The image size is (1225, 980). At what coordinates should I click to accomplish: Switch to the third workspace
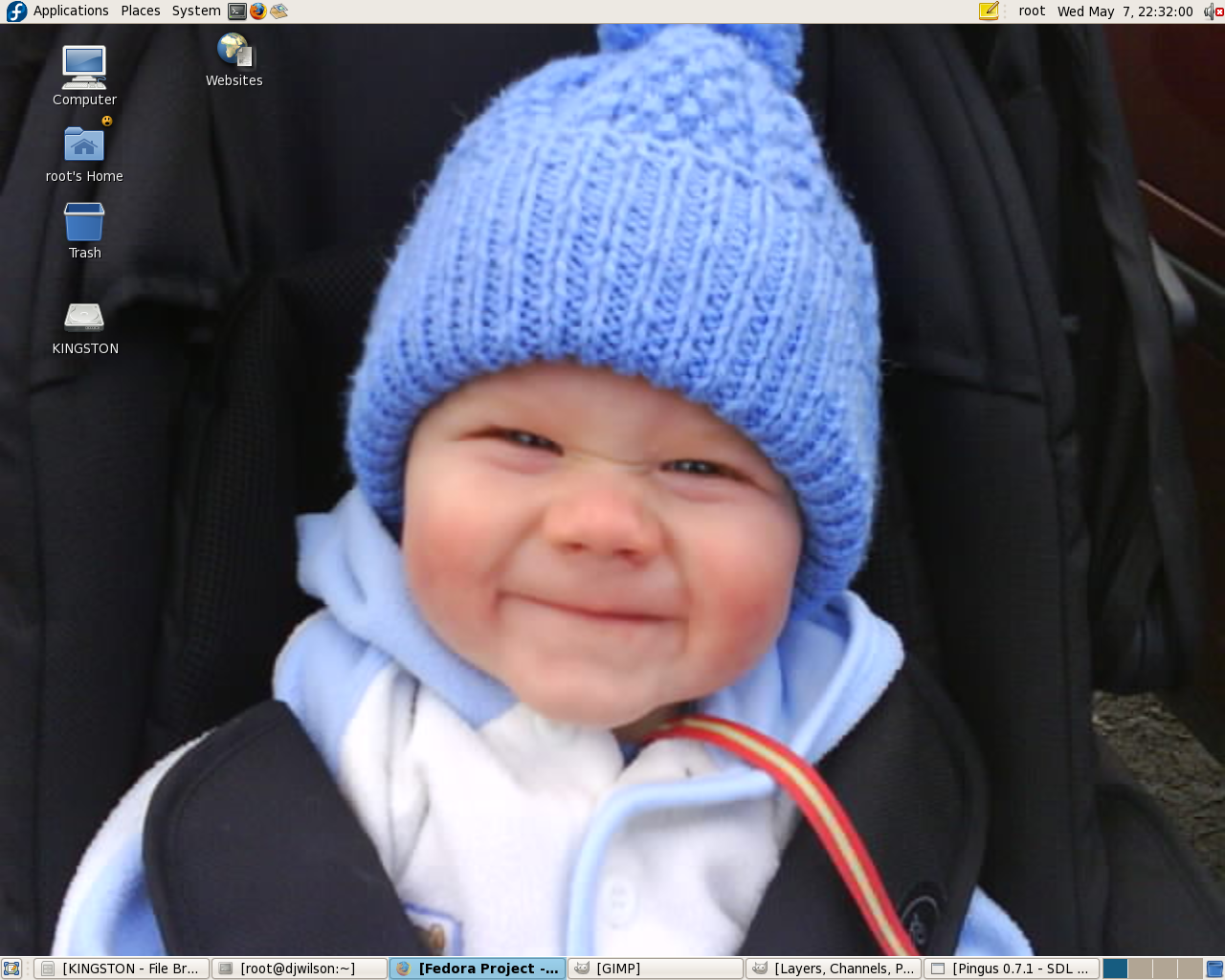(x=1166, y=969)
